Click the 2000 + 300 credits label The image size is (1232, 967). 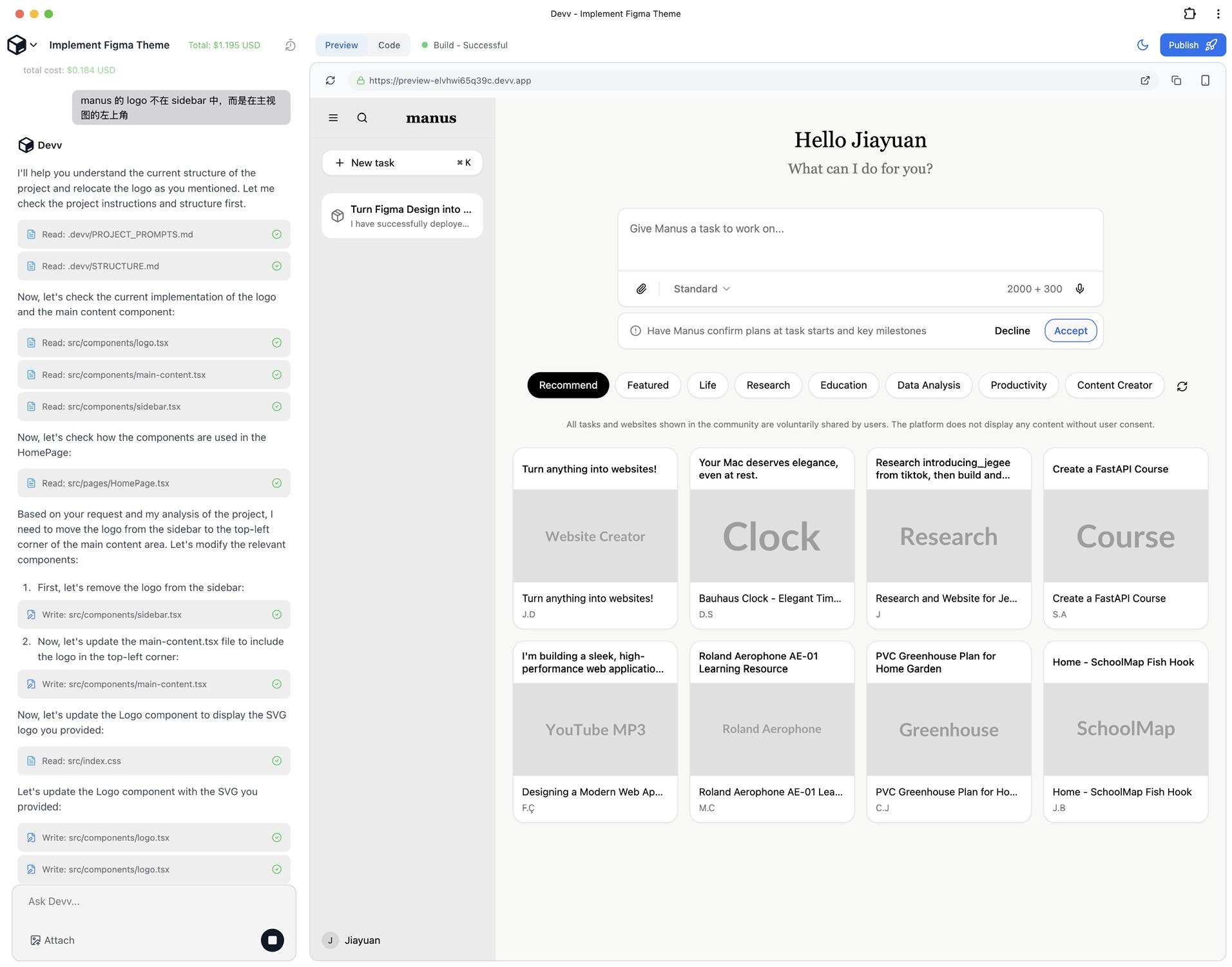tap(1034, 289)
